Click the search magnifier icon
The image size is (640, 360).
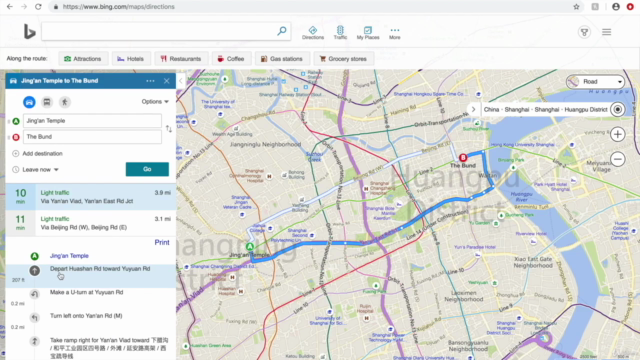point(282,31)
